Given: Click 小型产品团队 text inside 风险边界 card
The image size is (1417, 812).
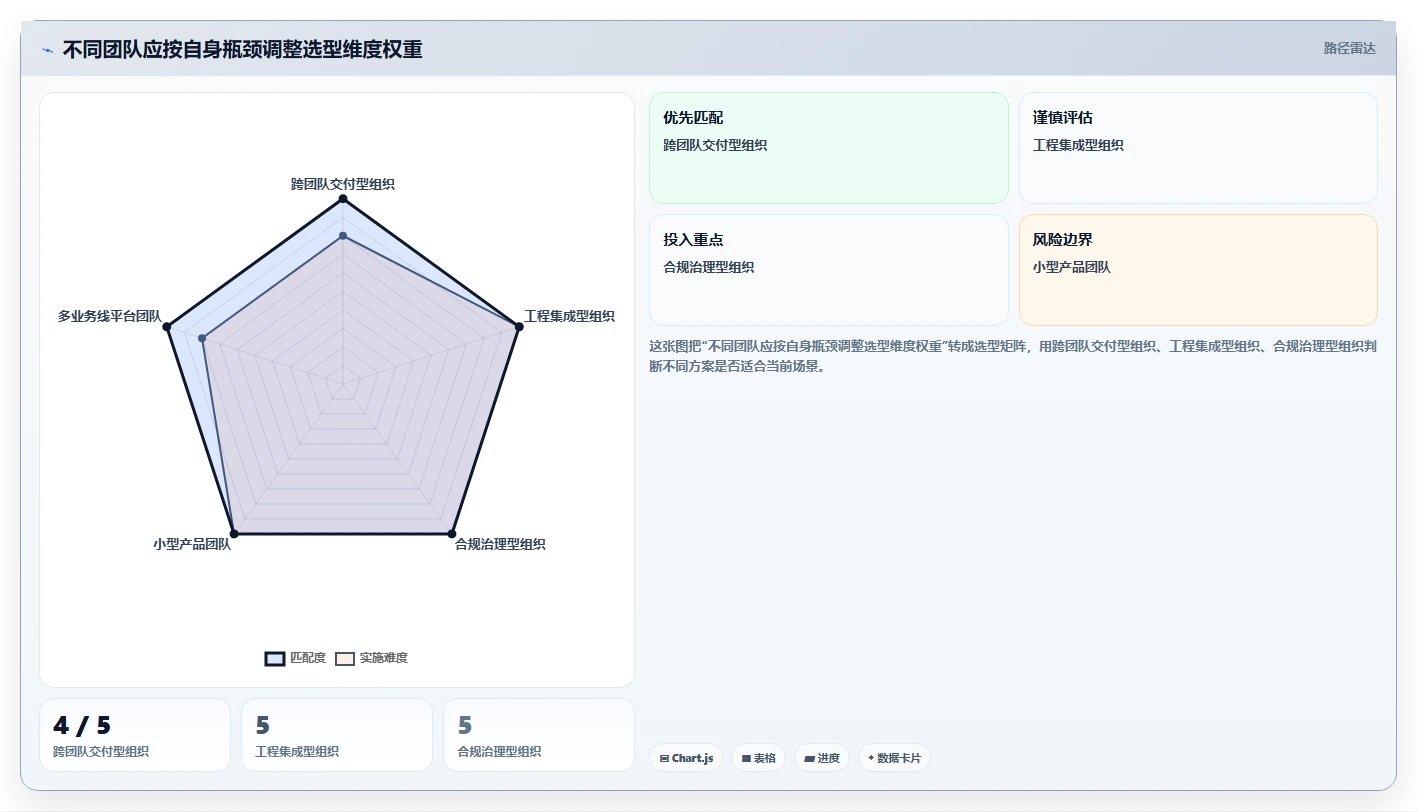Looking at the screenshot, I should click(x=1072, y=267).
